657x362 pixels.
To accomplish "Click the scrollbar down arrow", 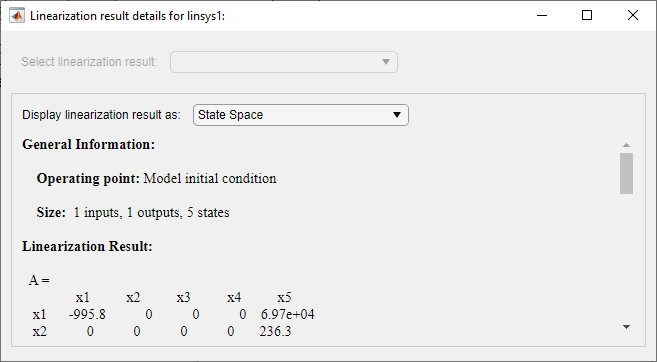I will (626, 327).
